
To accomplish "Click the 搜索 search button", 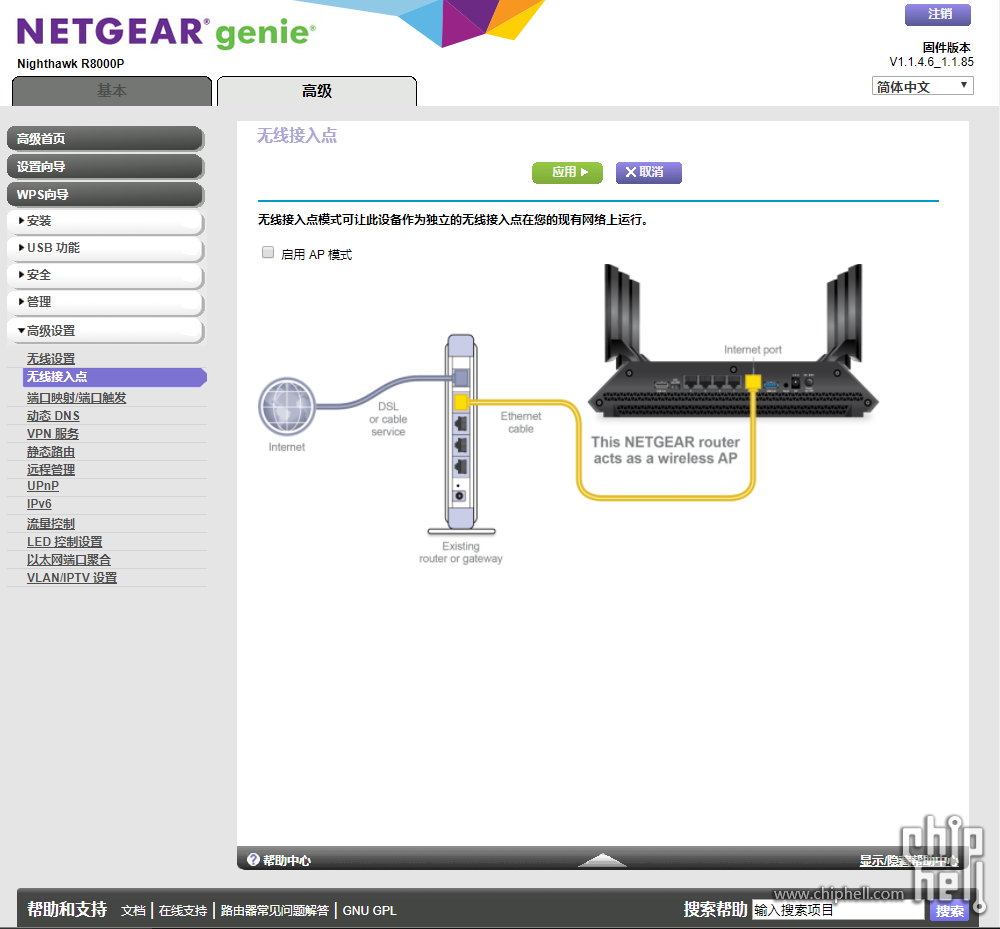I will [x=949, y=911].
